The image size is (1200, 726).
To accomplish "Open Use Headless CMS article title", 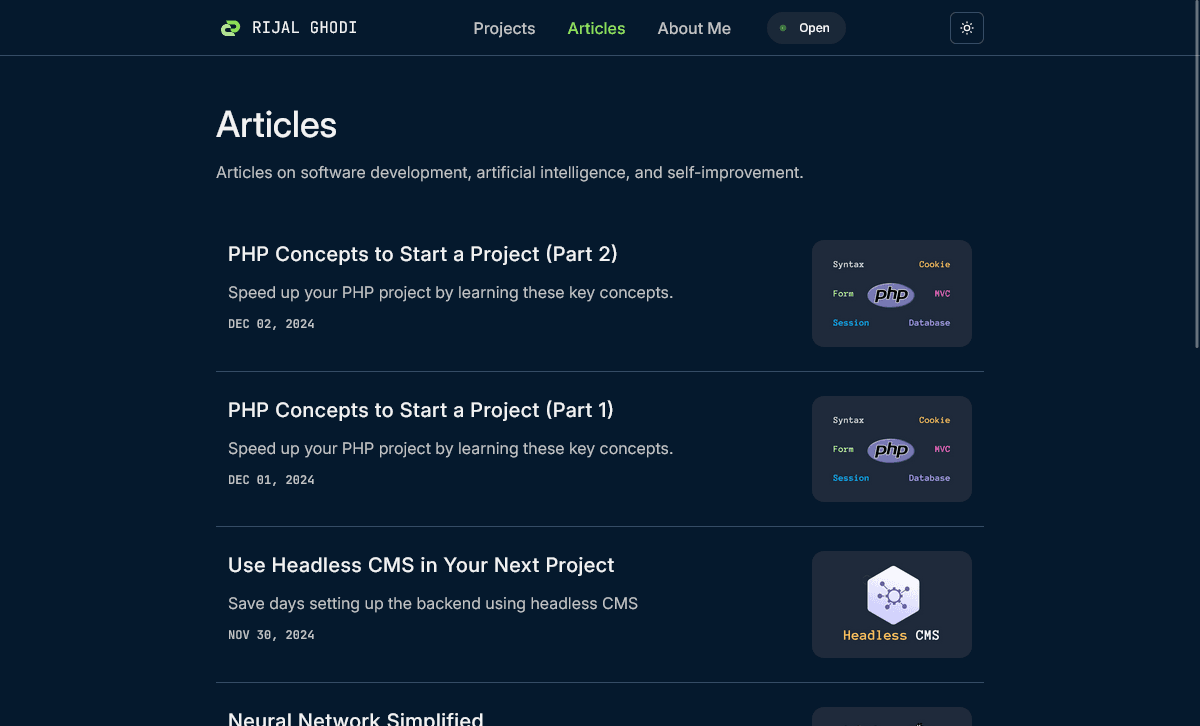I will (421, 565).
